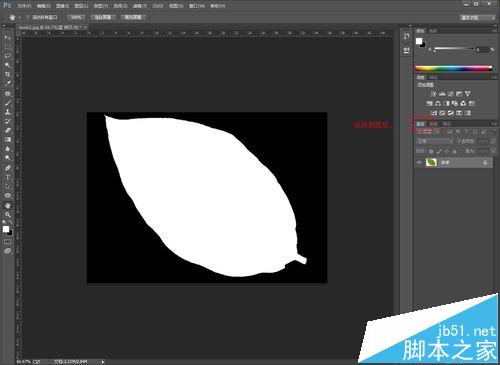500x365 pixels.
Task: Select the Zoom tool
Action: point(7,215)
